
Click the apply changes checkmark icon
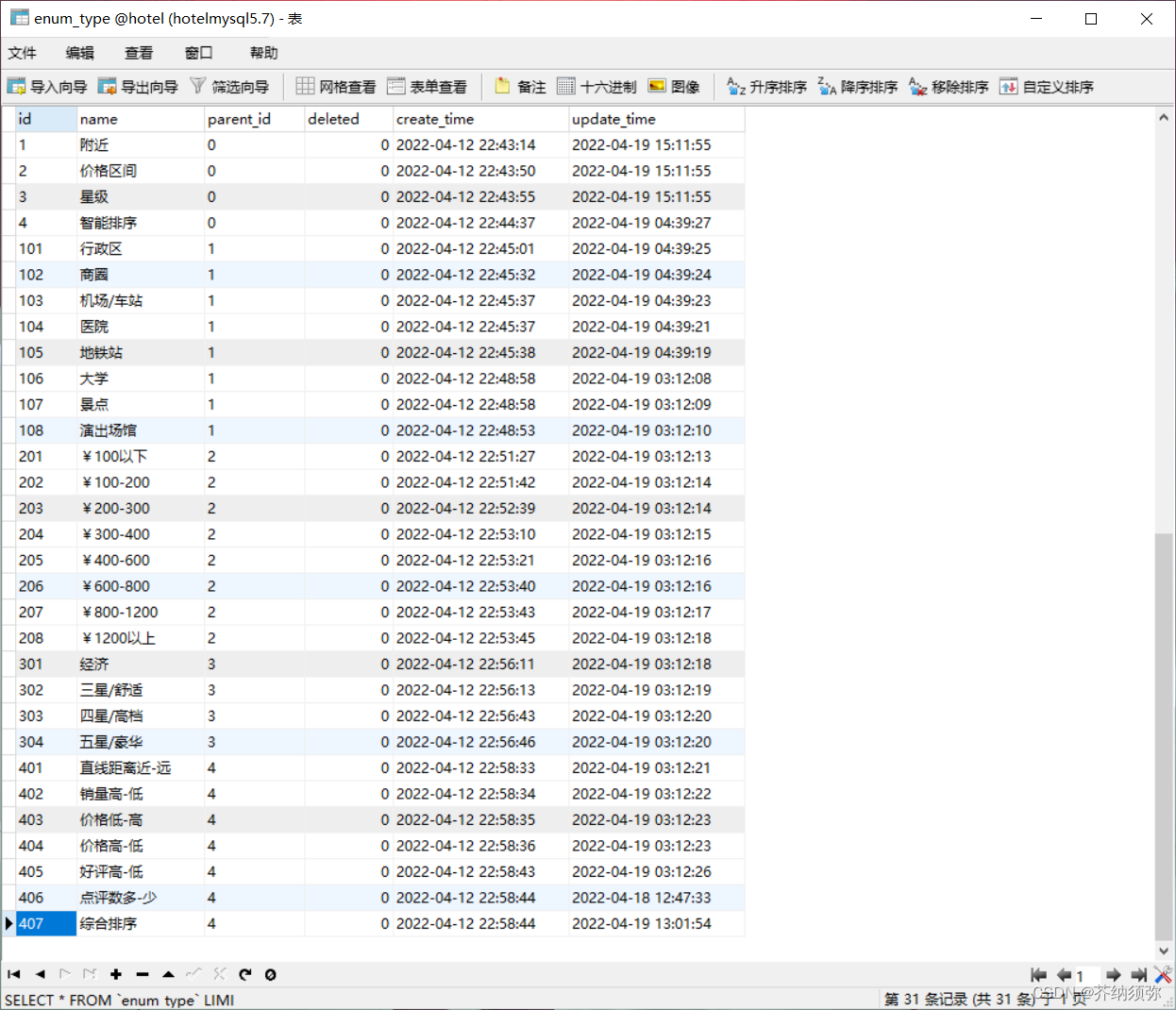tap(193, 974)
